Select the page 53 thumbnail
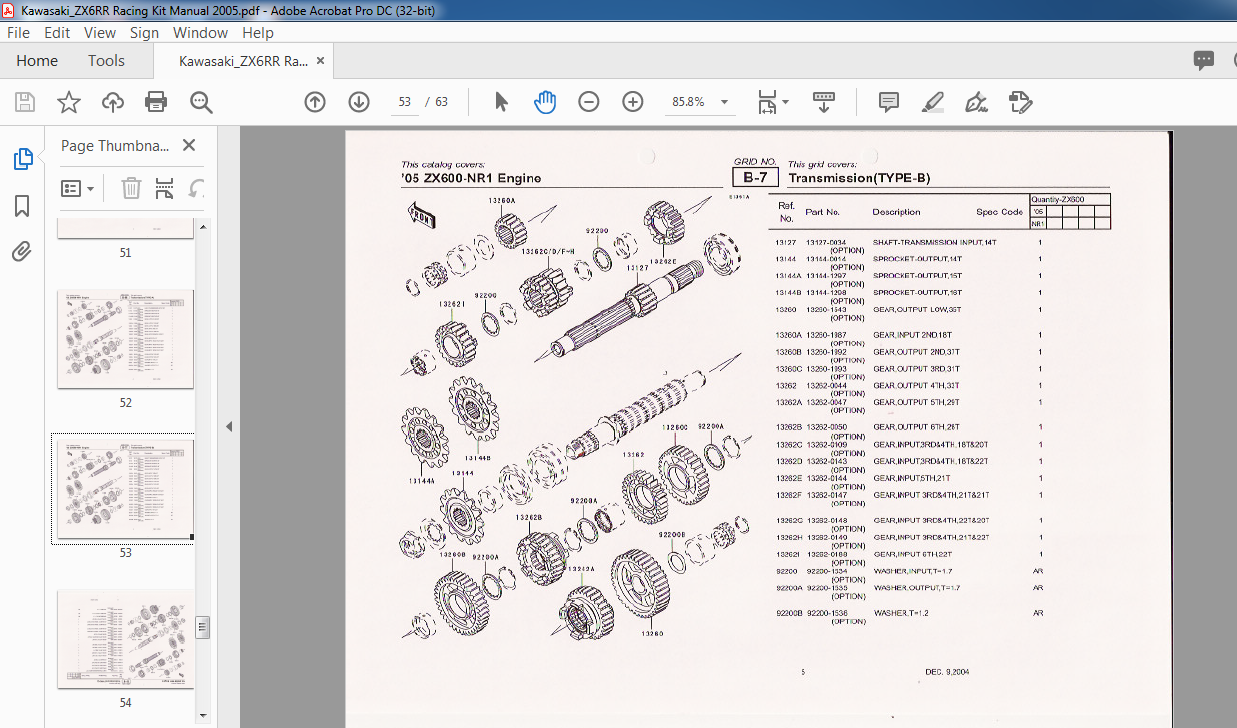Viewport: 1237px width, 728px height. 125,488
